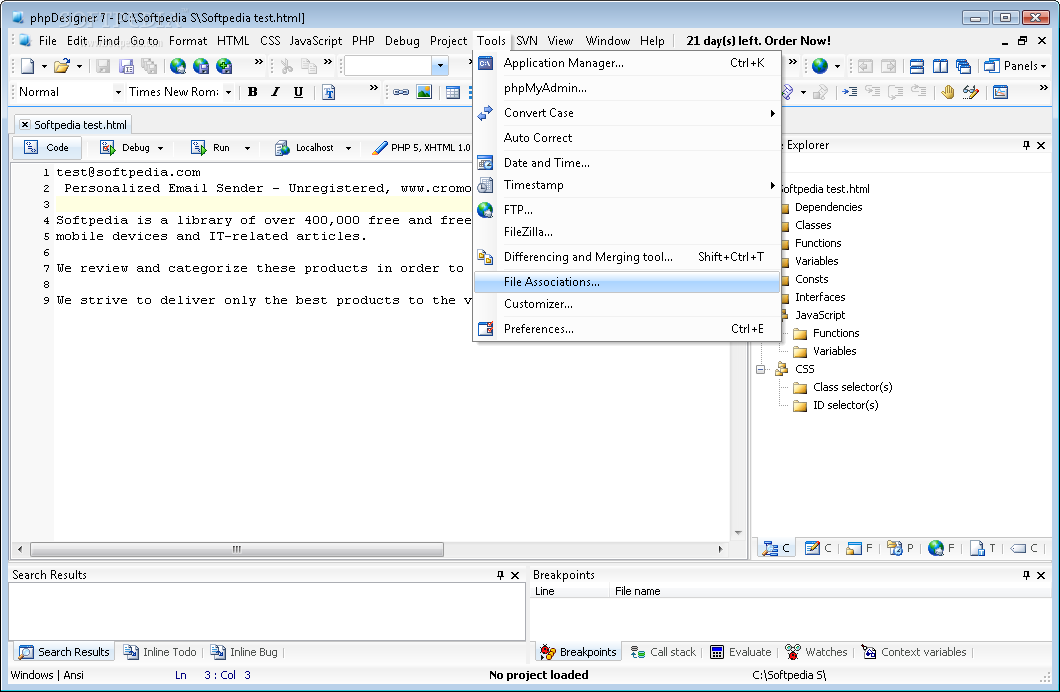Collapse the CSS tree node

click(x=761, y=370)
